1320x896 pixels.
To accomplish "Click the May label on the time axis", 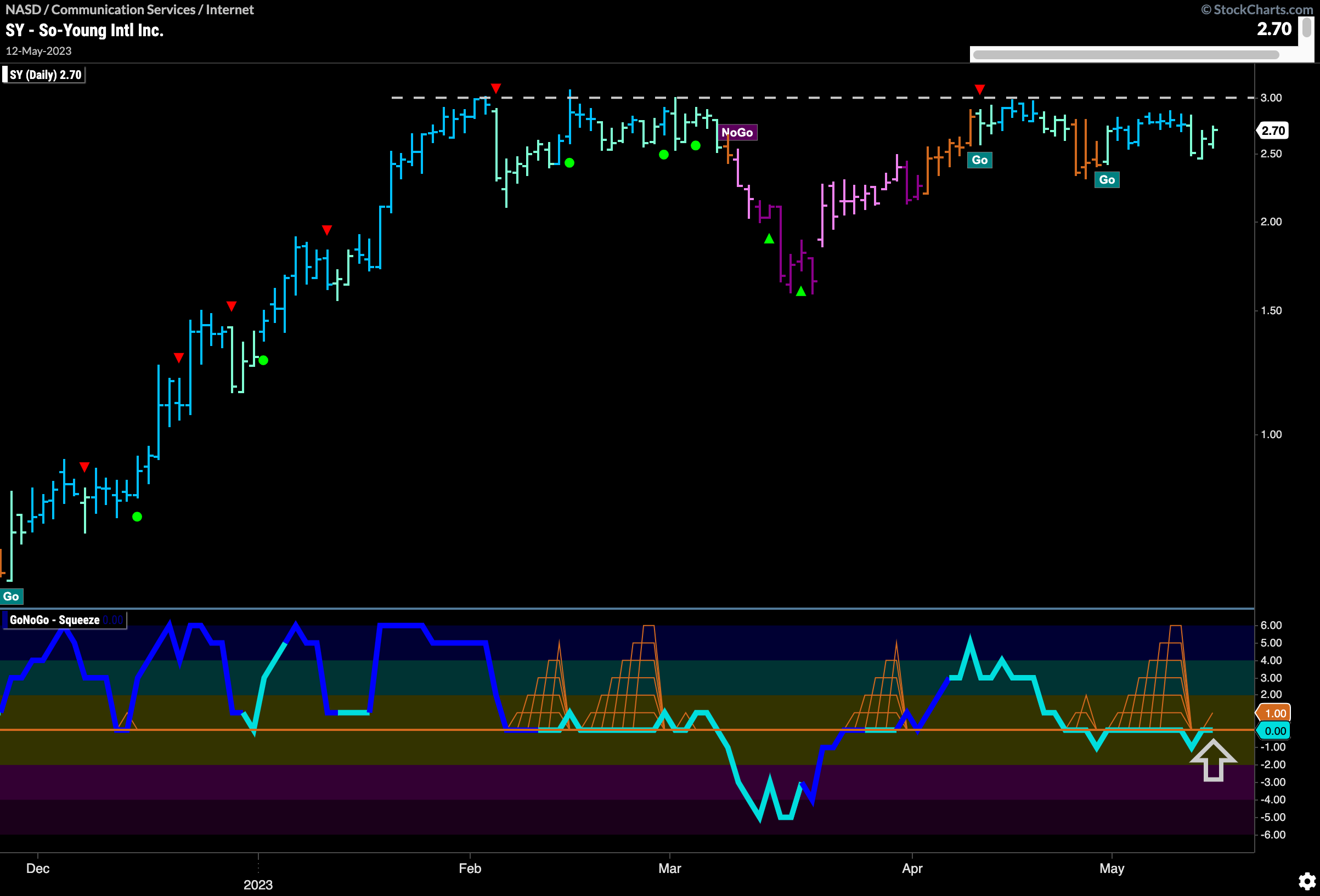I will [1112, 868].
